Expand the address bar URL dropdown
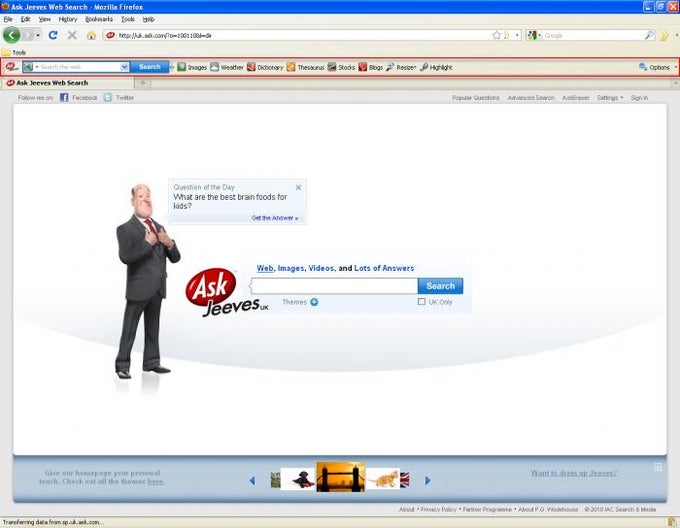The height and width of the screenshot is (528, 680). [517, 35]
